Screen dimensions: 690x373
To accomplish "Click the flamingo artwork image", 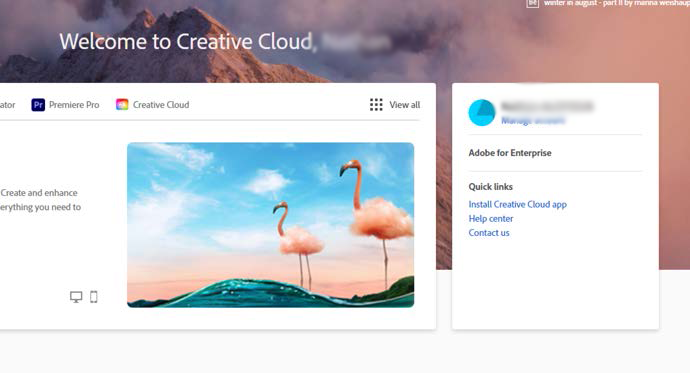I will click(x=271, y=225).
